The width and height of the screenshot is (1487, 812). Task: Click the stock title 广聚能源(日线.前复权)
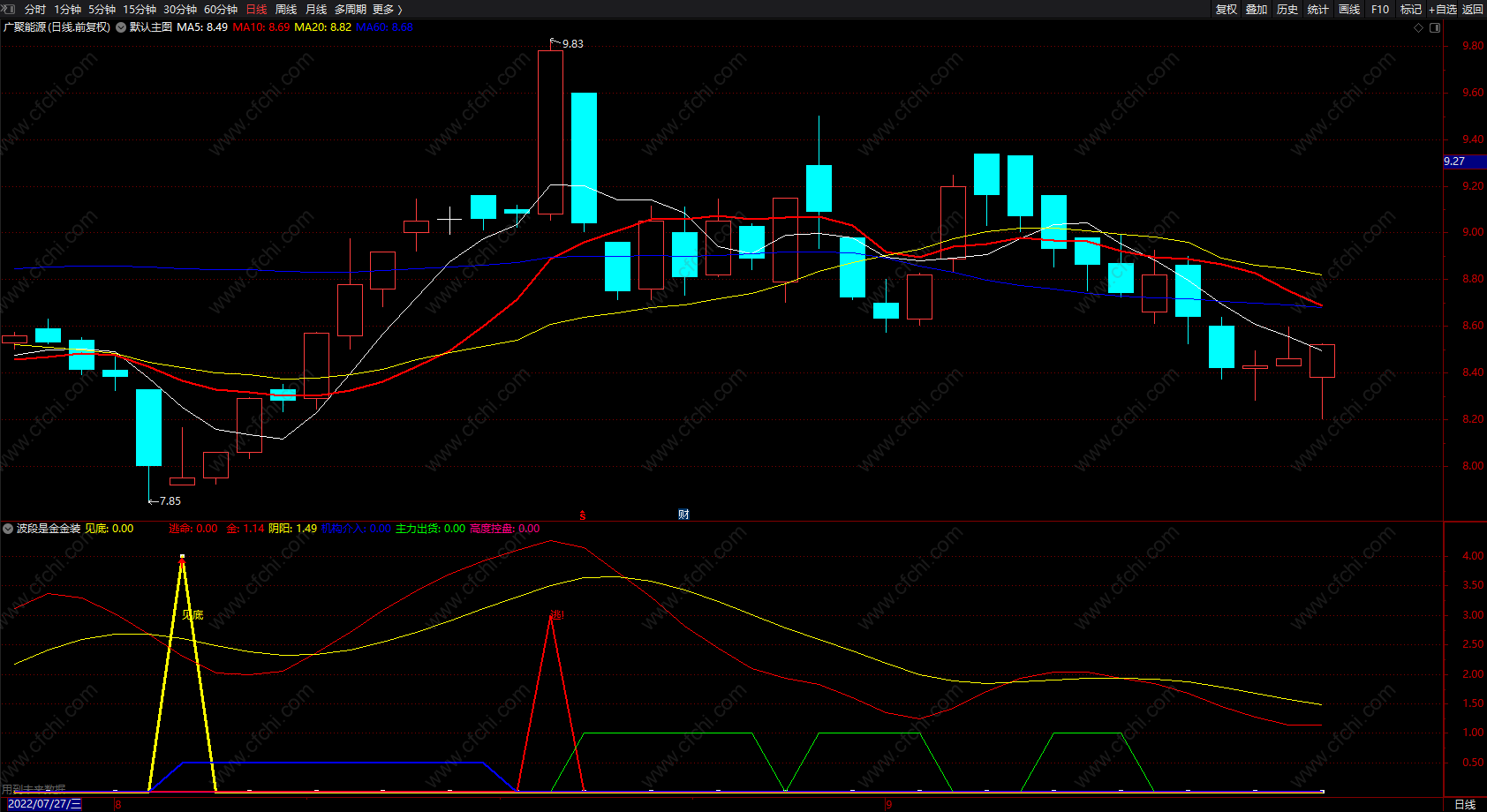pos(57,27)
